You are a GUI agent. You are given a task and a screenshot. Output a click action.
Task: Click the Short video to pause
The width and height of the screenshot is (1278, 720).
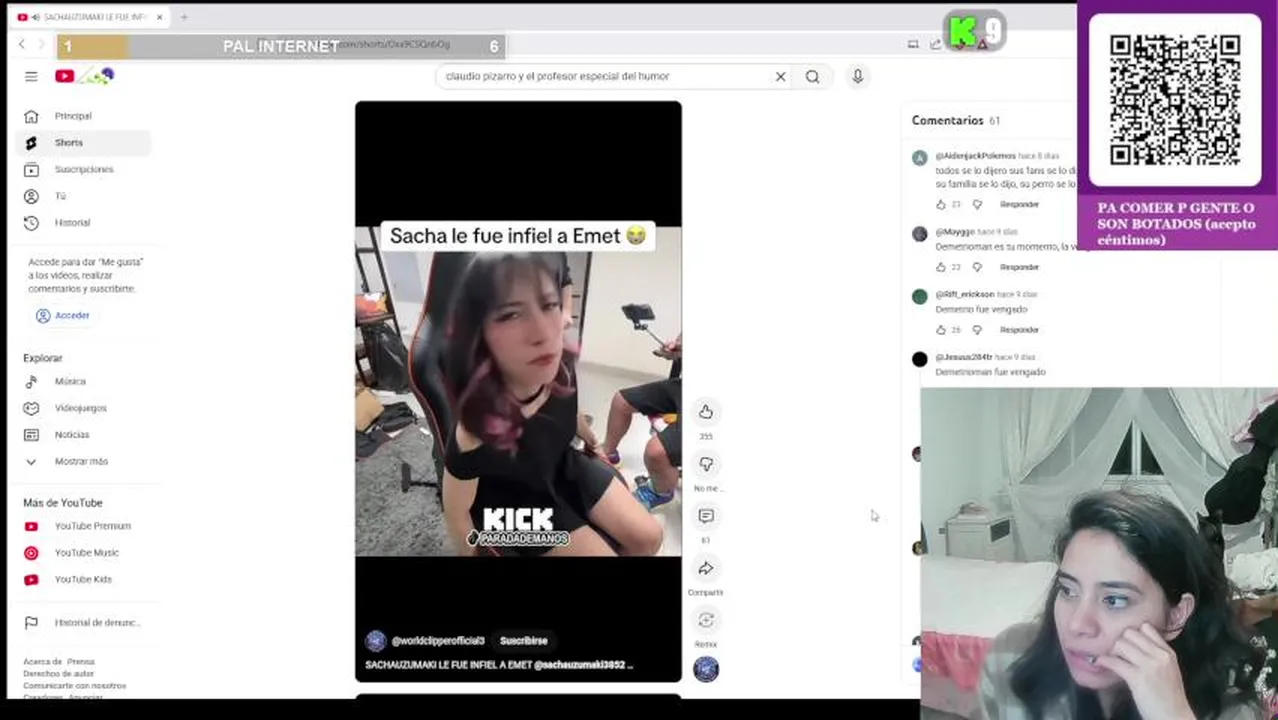coord(518,391)
